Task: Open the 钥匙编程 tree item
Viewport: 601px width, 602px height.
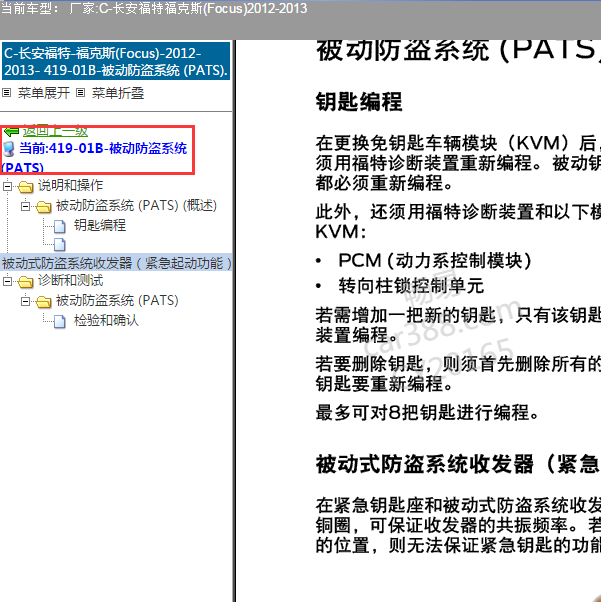Action: point(100,225)
